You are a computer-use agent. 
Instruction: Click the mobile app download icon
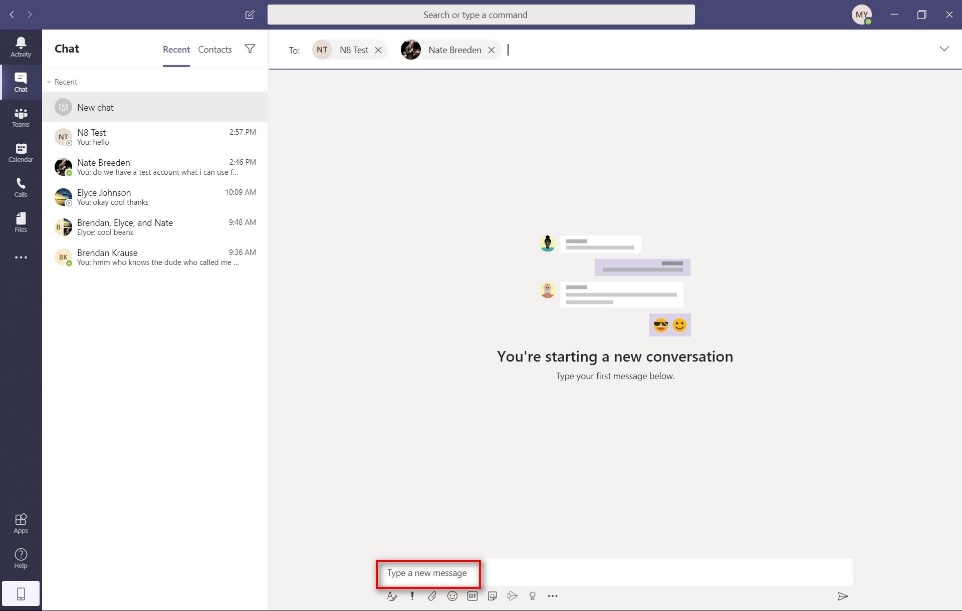click(x=21, y=594)
